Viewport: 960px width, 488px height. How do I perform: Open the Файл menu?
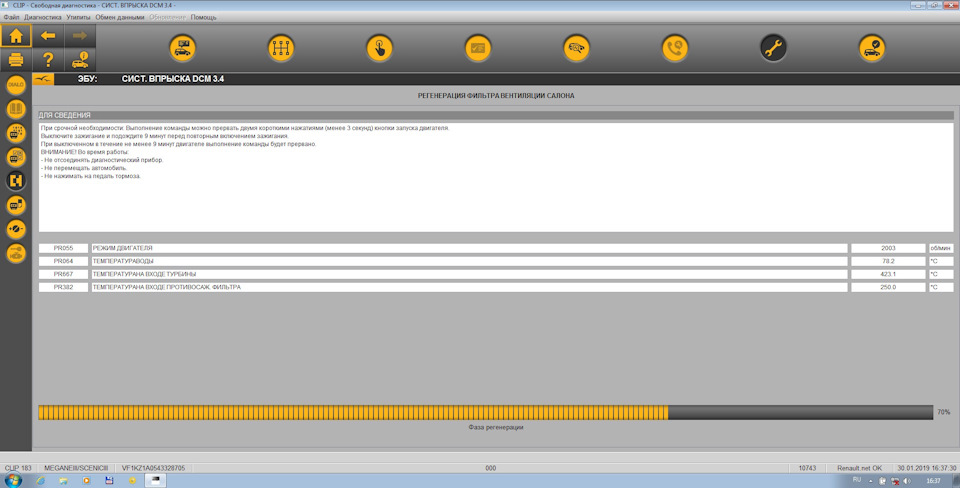tap(11, 17)
